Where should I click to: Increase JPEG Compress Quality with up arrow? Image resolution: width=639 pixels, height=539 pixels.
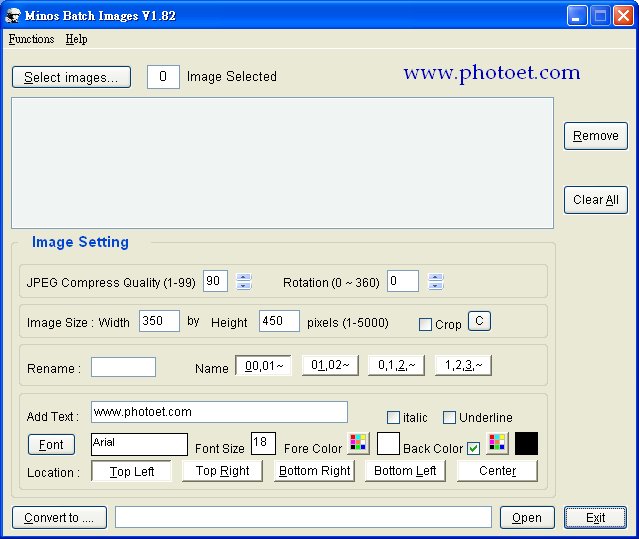point(243,277)
